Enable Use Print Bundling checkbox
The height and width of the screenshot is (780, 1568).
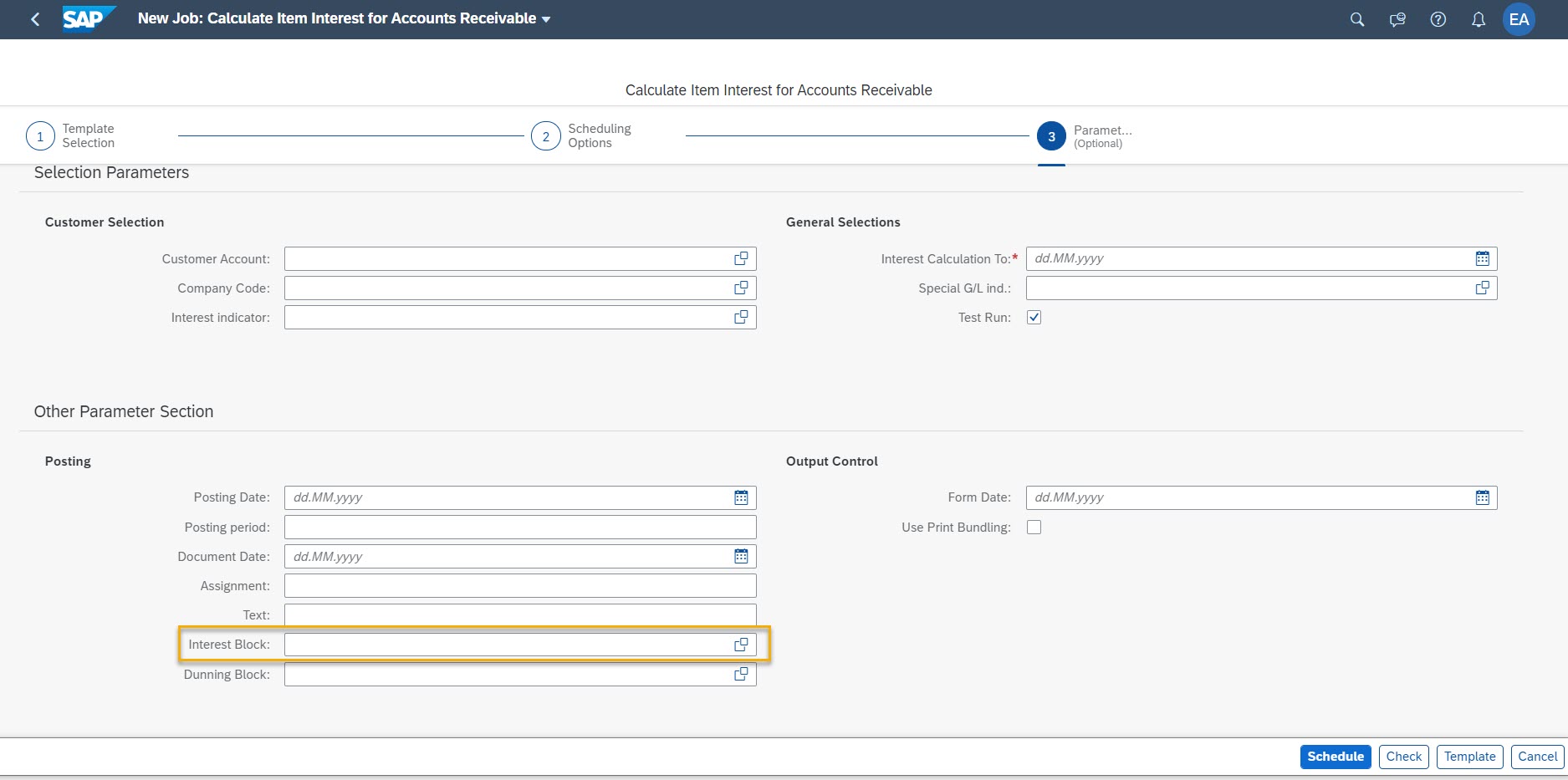click(x=1034, y=528)
